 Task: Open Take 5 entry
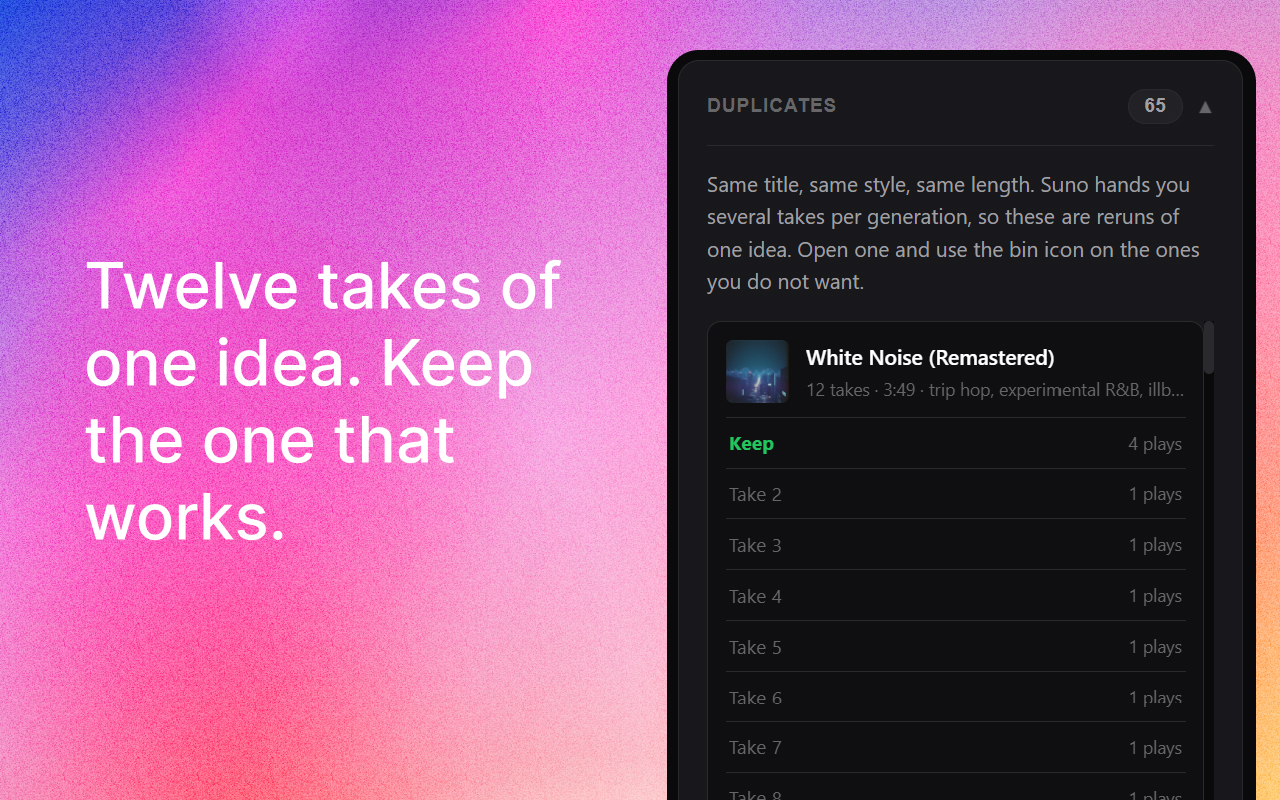pyautogui.click(x=956, y=647)
